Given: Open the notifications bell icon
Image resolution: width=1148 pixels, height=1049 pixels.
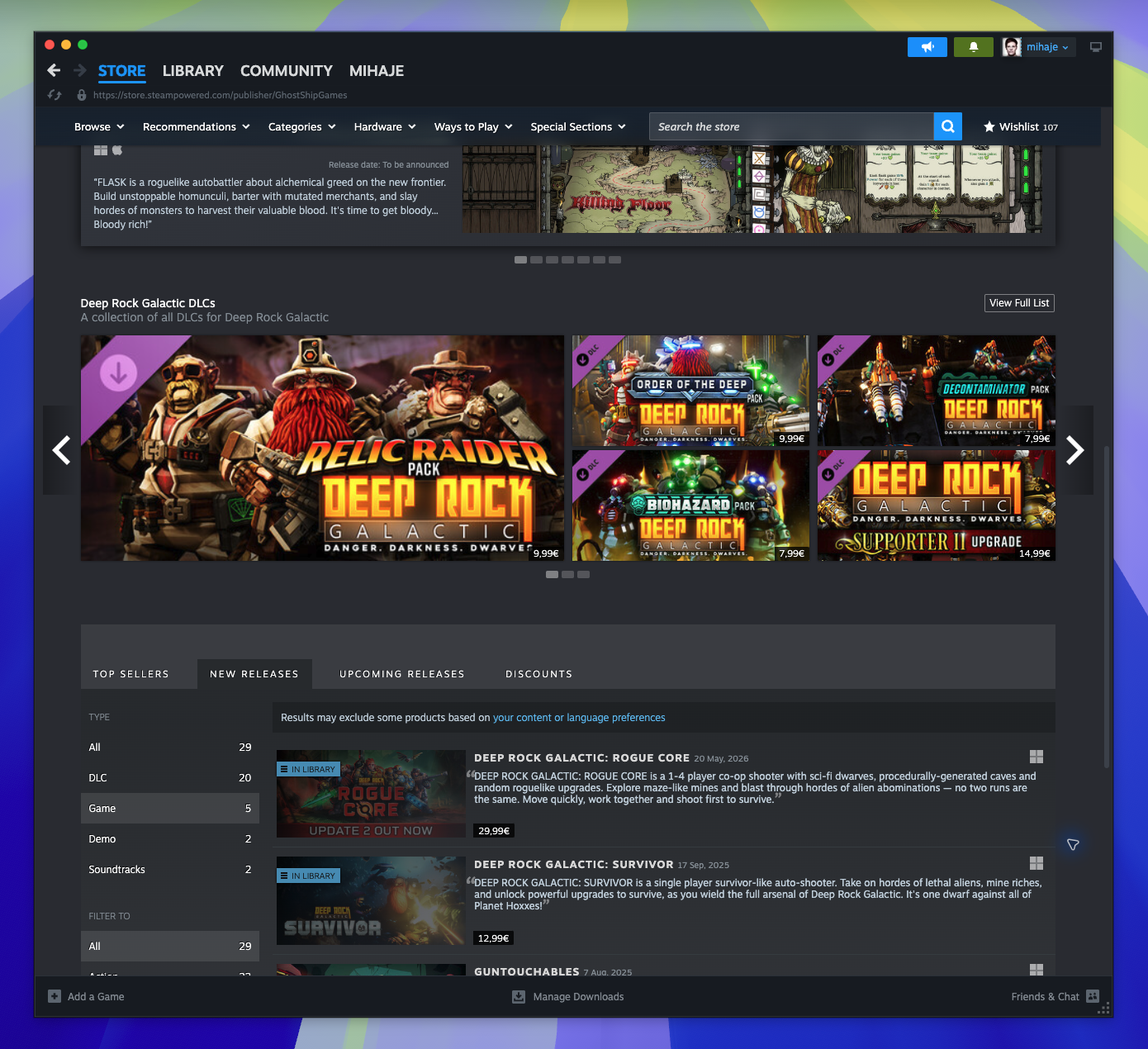Looking at the screenshot, I should click(974, 47).
